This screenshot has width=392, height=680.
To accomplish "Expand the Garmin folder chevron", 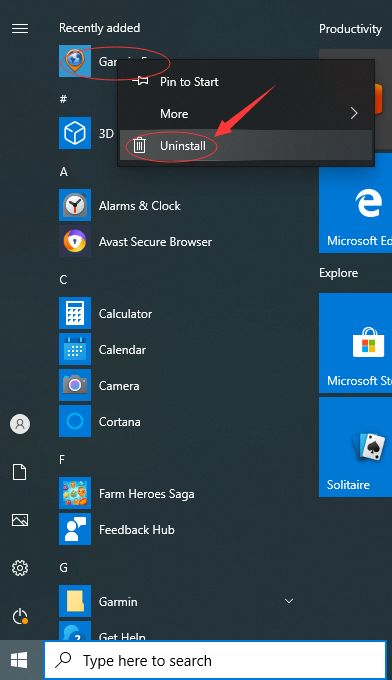I will pos(289,601).
